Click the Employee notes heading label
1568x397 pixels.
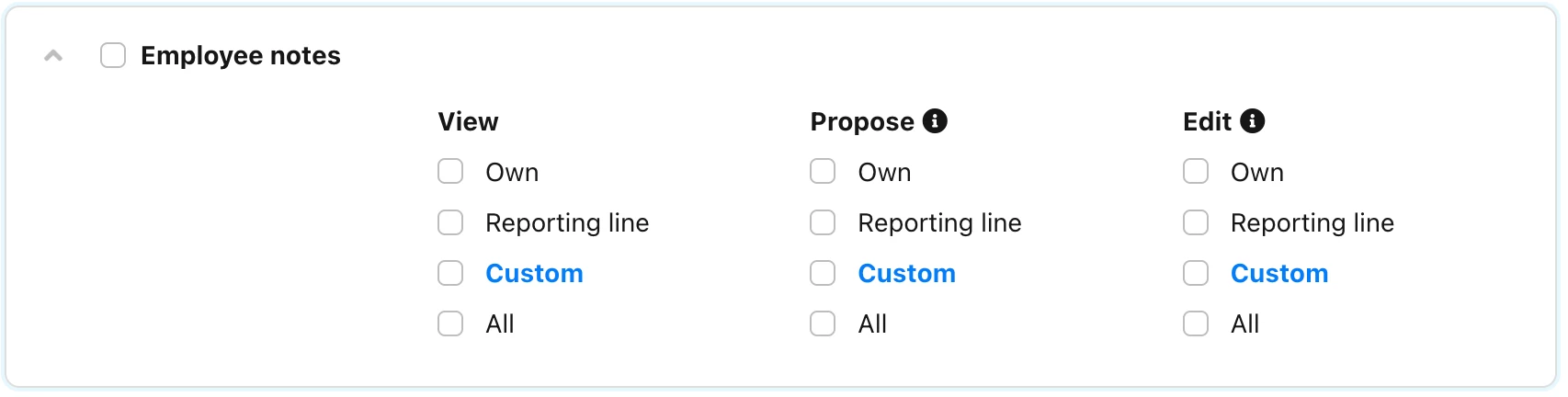[241, 56]
